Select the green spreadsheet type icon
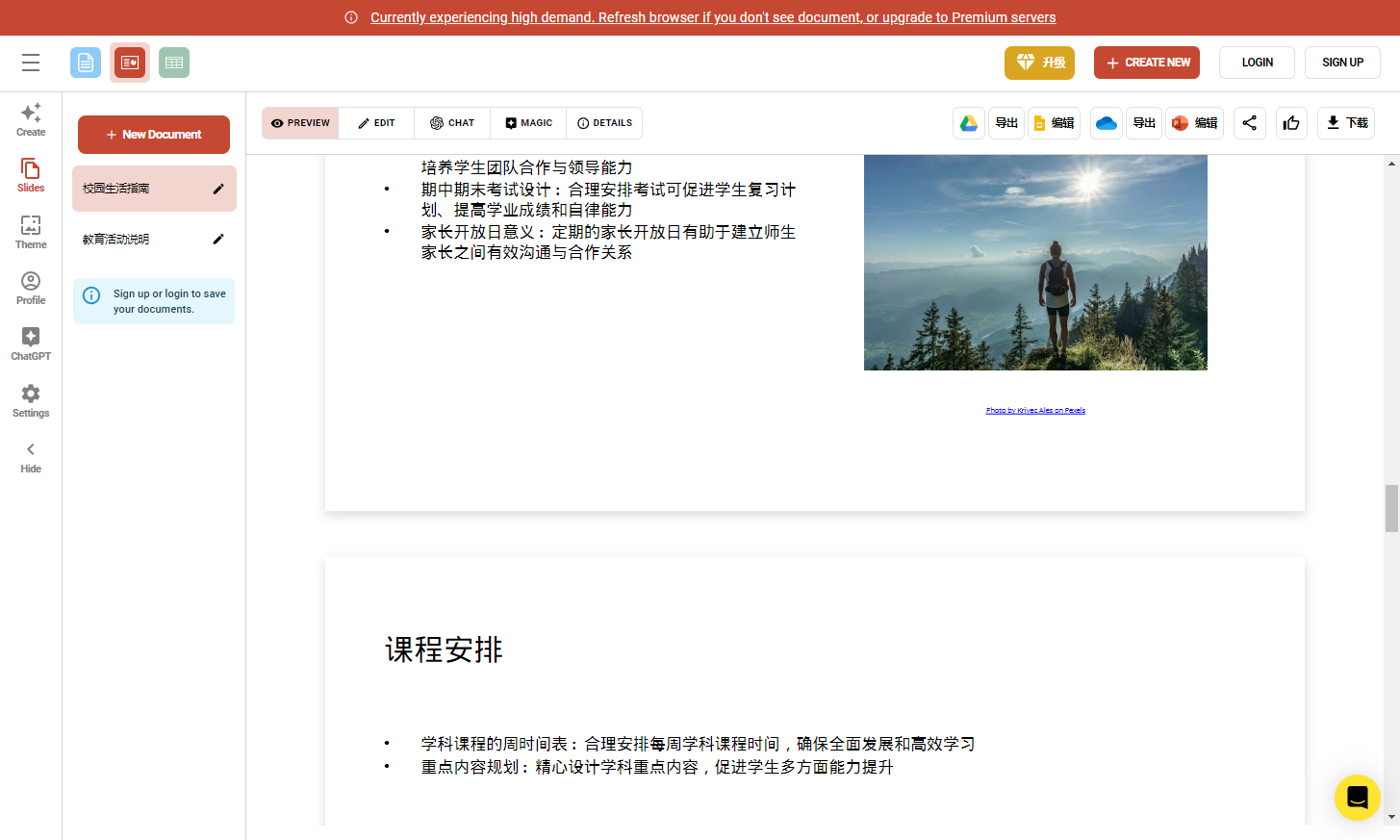The width and height of the screenshot is (1400, 840). click(x=174, y=63)
